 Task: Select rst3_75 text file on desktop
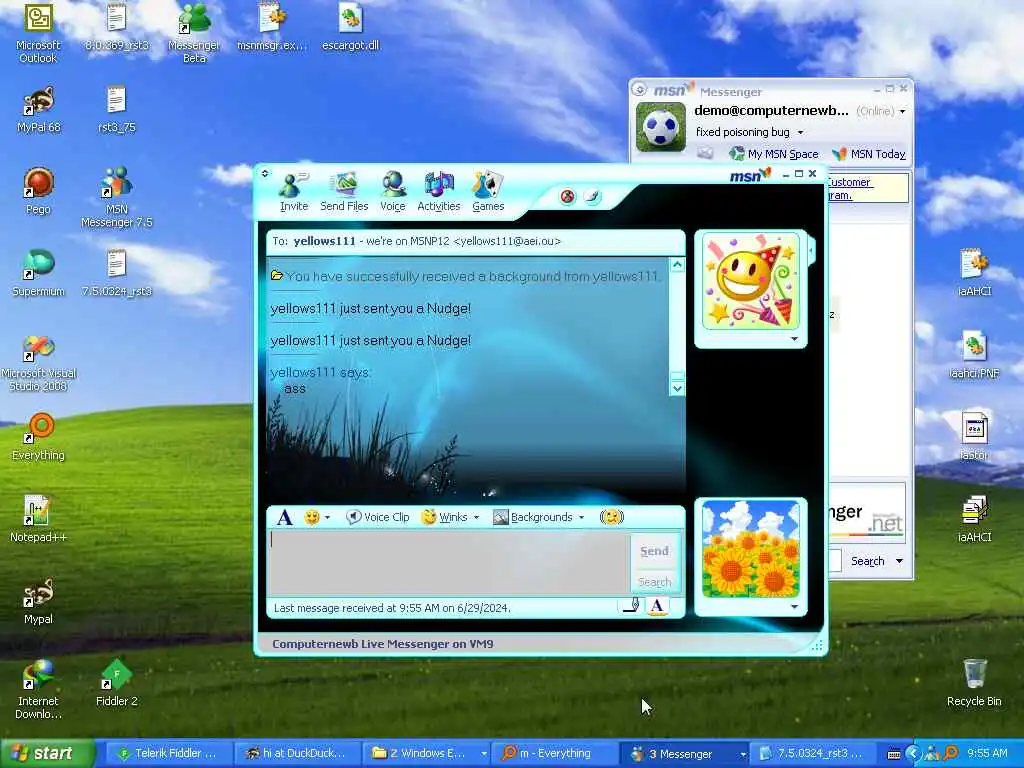pyautogui.click(x=116, y=110)
